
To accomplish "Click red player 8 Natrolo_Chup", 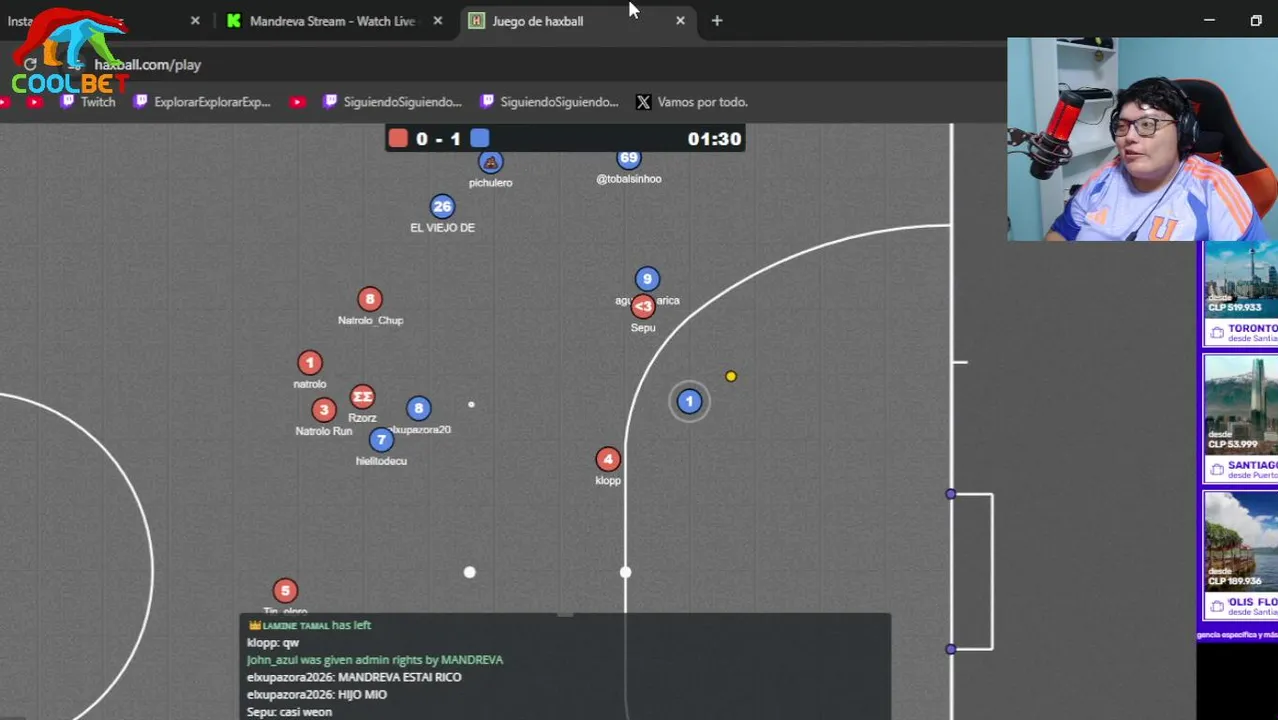I will coord(370,299).
